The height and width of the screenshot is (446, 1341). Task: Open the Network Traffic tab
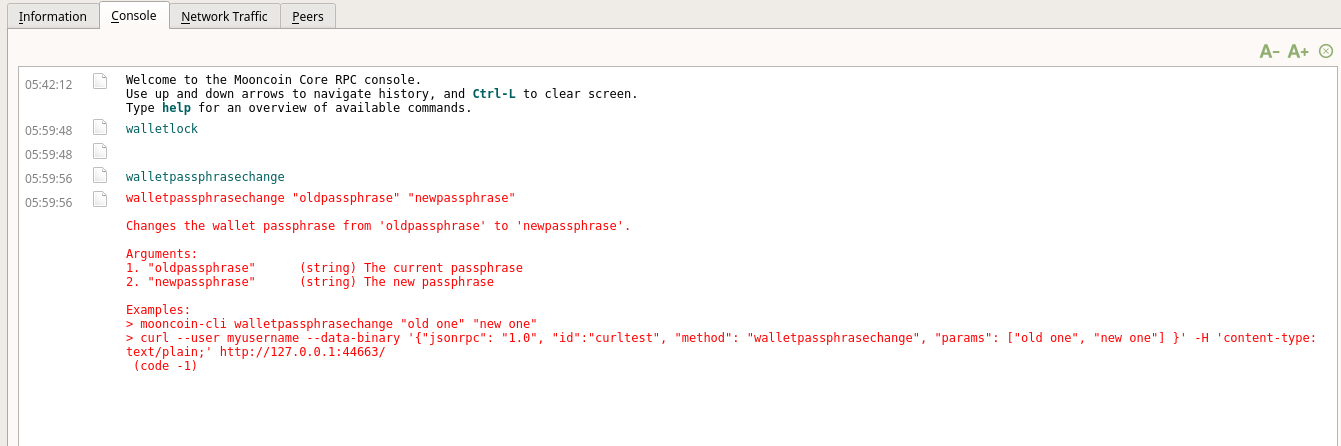click(224, 16)
